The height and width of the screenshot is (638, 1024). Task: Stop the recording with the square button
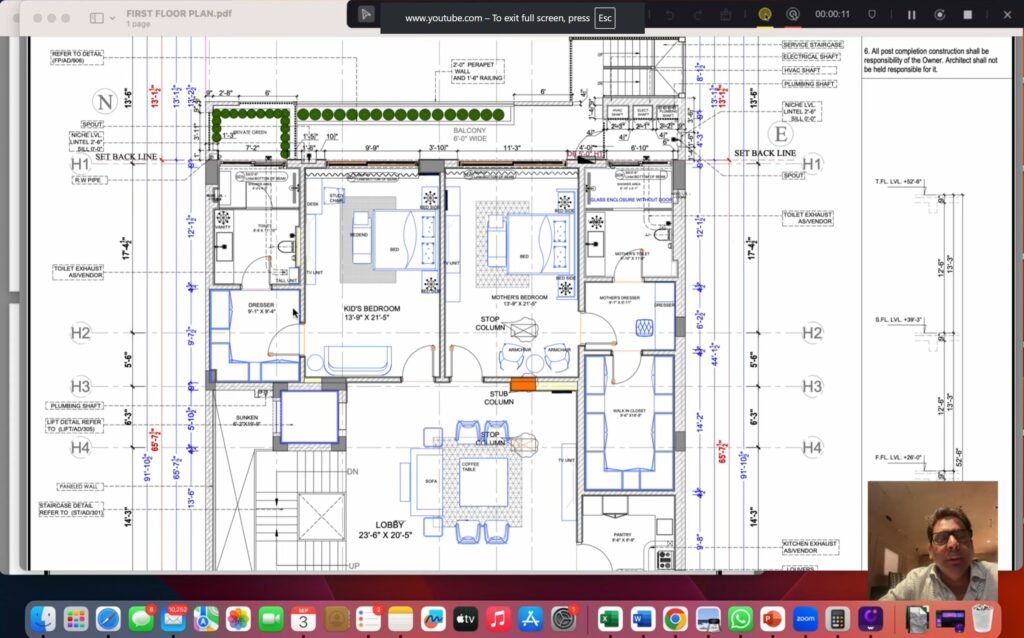coord(967,15)
